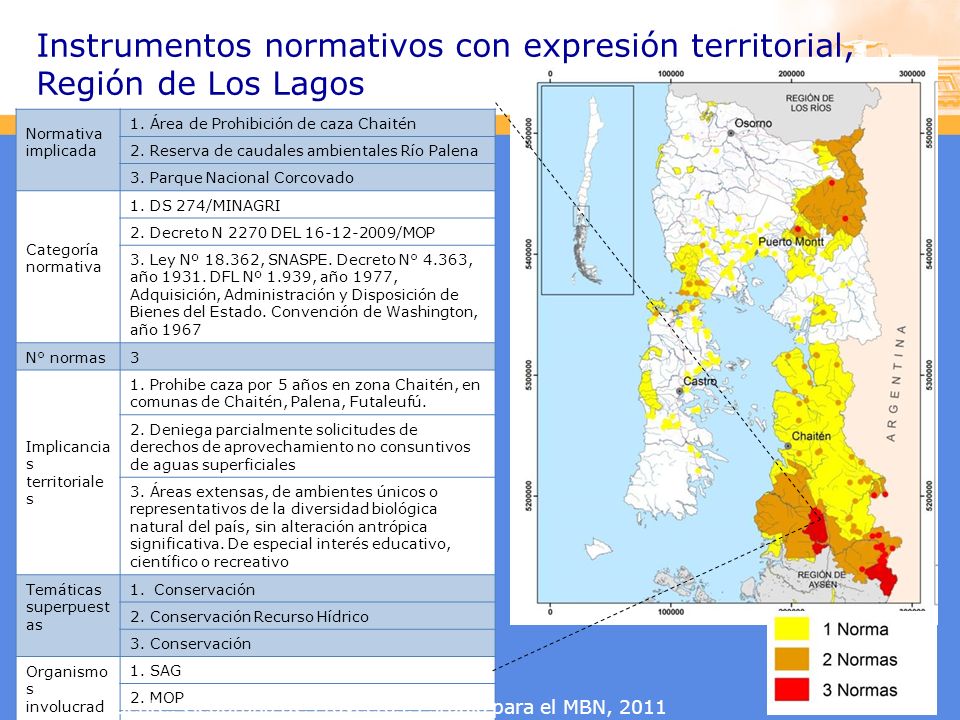Click '3. Conservación' cell
This screenshot has width=960, height=720.
307,643
